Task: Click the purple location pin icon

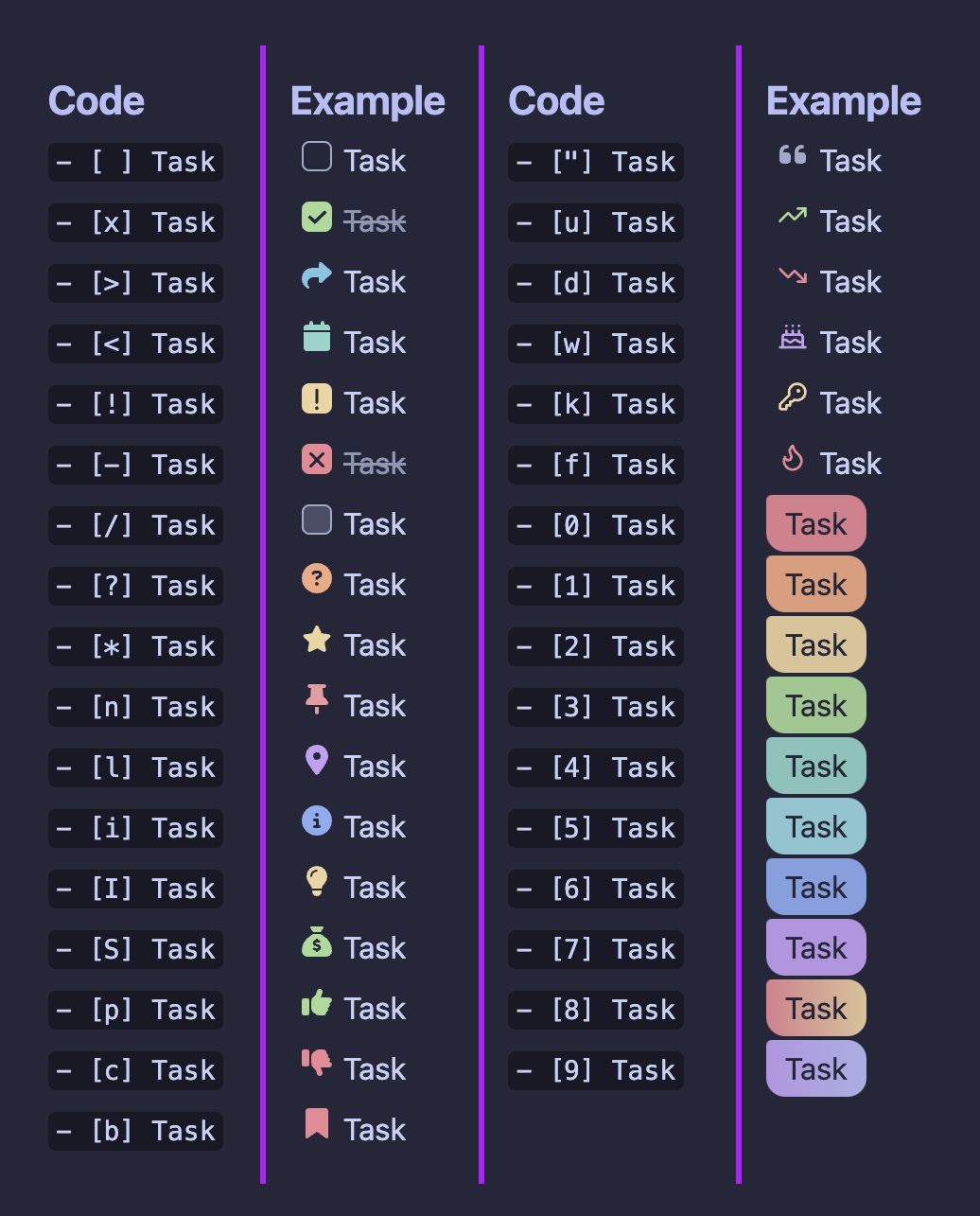Action: tap(317, 761)
